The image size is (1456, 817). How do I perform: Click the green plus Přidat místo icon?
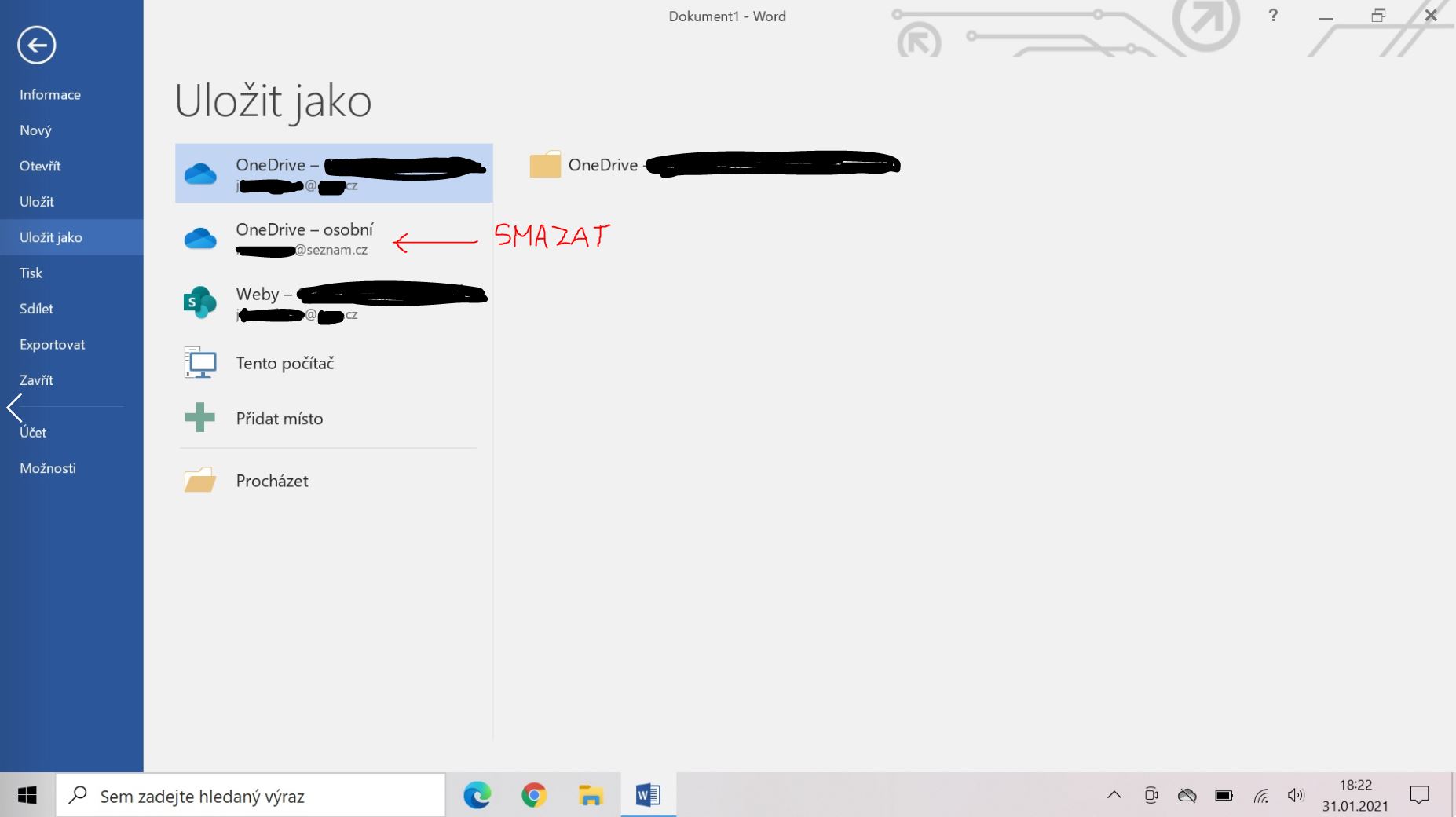(x=199, y=418)
